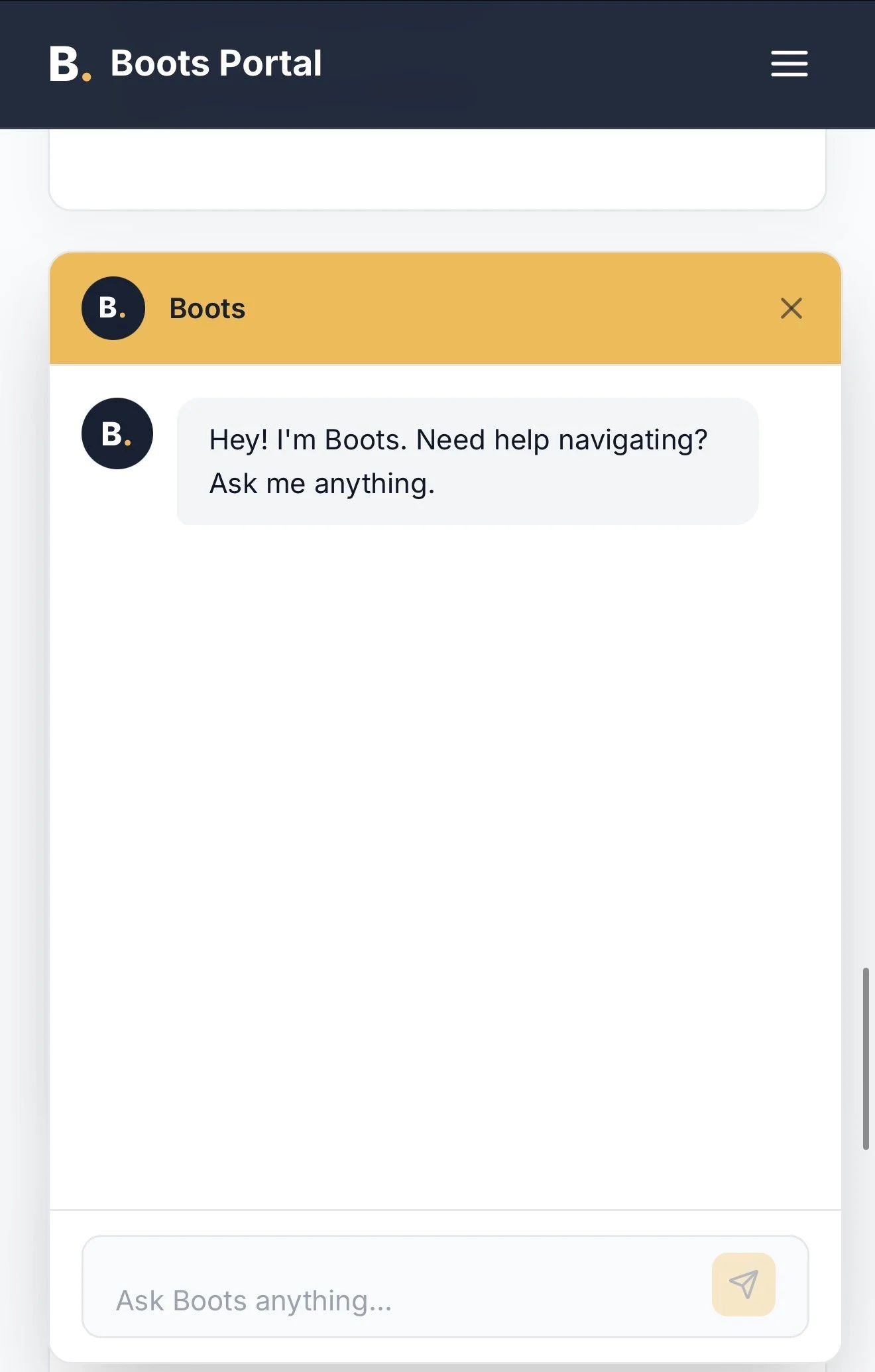The image size is (875, 1372).
Task: Close the Boots chat panel
Action: coord(791,308)
